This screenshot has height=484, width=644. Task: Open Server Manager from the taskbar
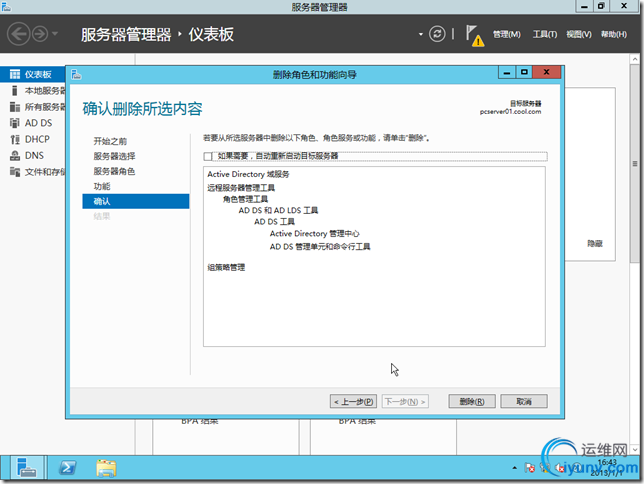click(27, 468)
